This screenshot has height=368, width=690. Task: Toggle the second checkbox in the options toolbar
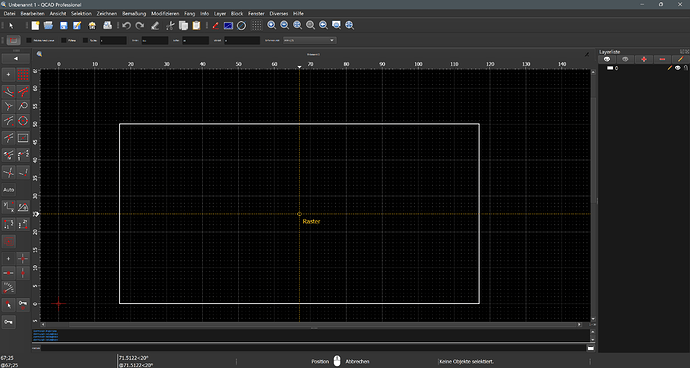(x=63, y=40)
